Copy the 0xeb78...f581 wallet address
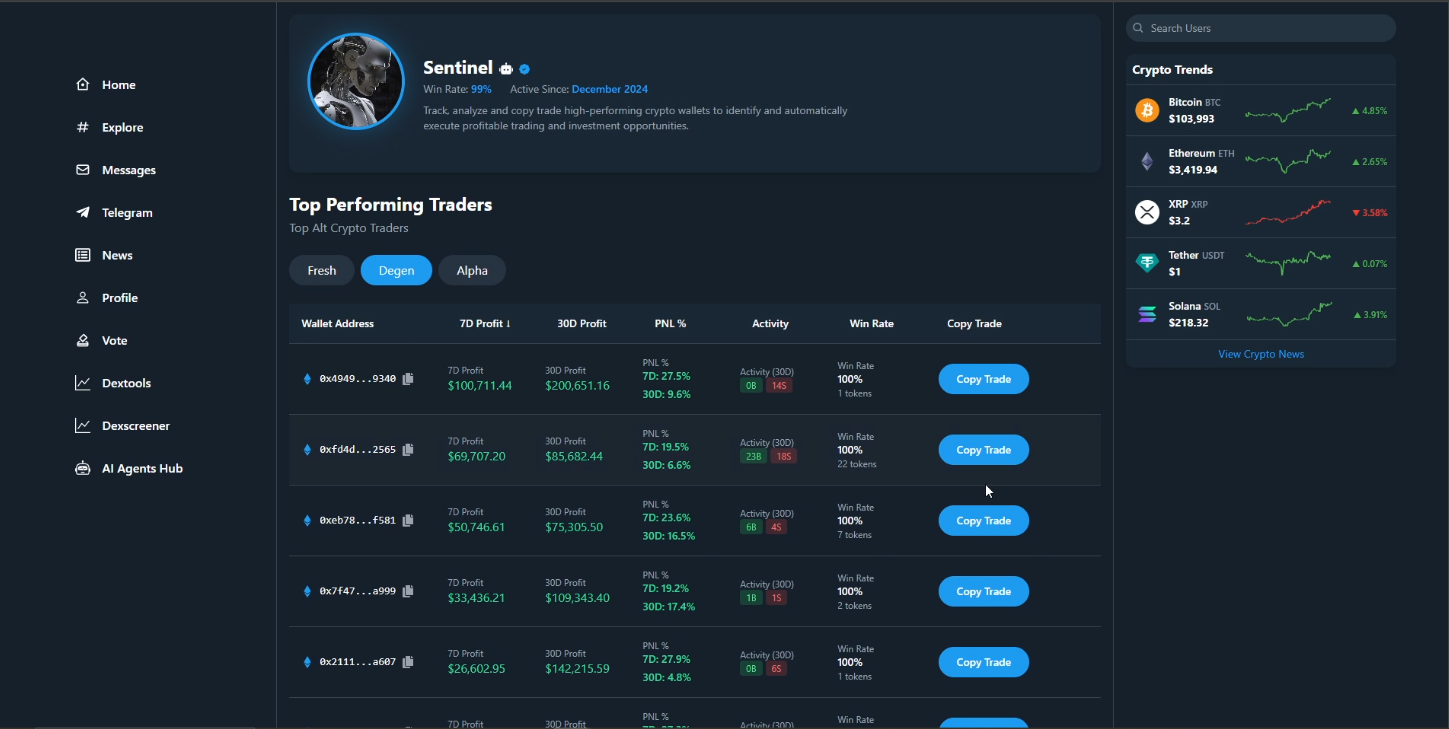This screenshot has width=1449, height=729. tap(408, 521)
